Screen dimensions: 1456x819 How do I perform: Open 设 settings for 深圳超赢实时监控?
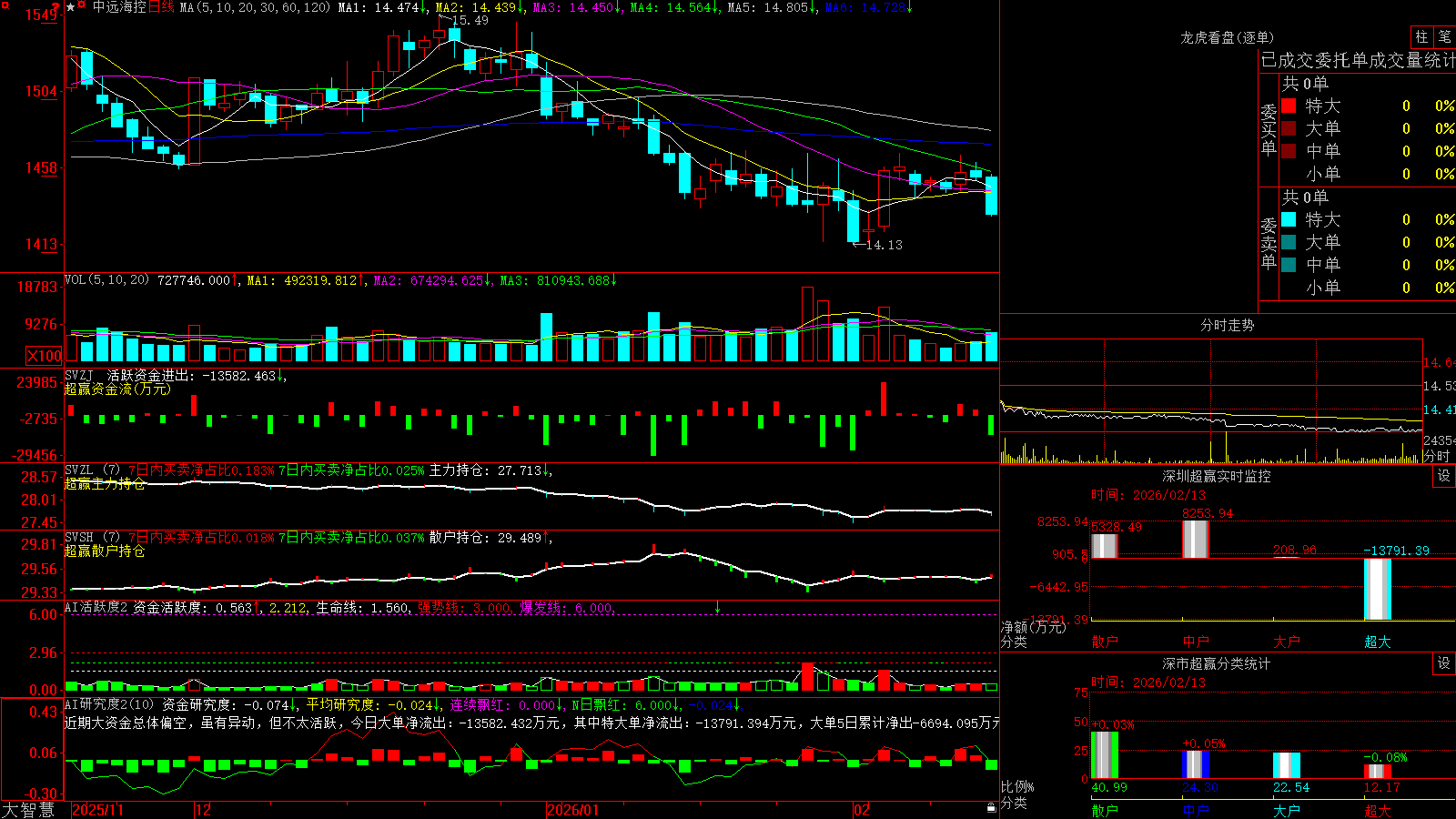click(1444, 476)
